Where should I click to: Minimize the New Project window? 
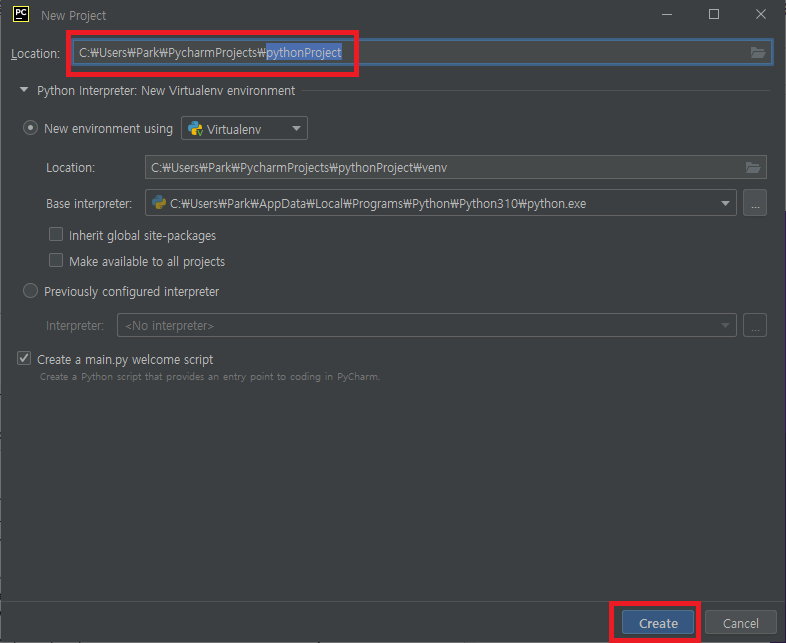pyautogui.click(x=667, y=15)
